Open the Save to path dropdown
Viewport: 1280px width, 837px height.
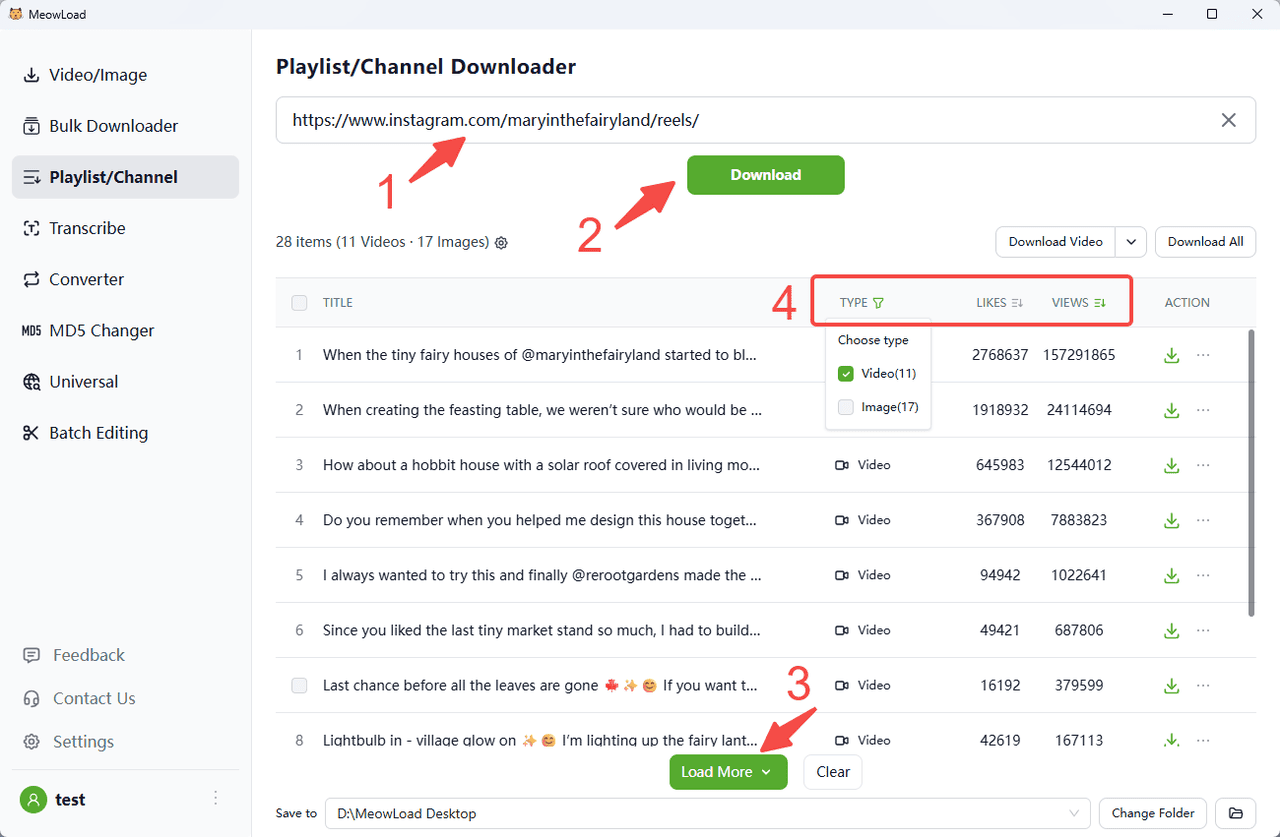point(1076,813)
